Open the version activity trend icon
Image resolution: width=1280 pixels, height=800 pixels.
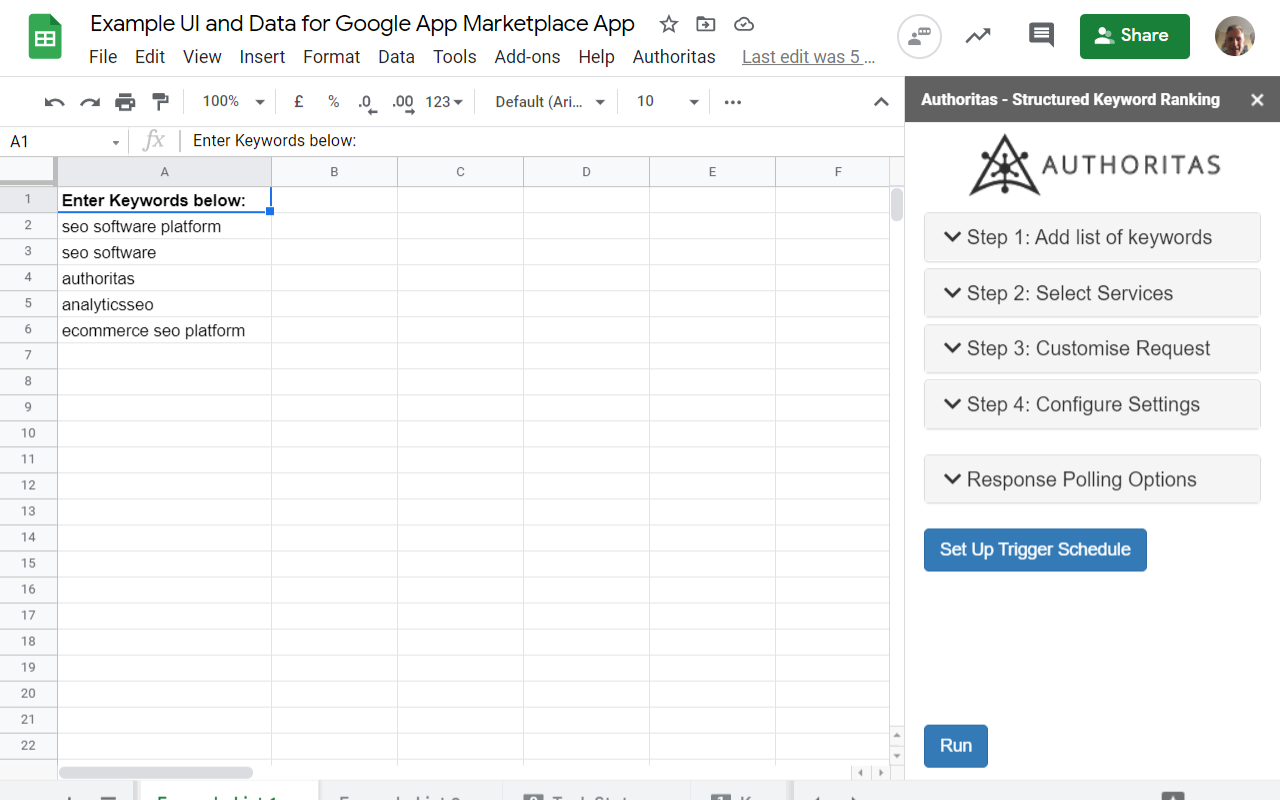pyautogui.click(x=978, y=37)
